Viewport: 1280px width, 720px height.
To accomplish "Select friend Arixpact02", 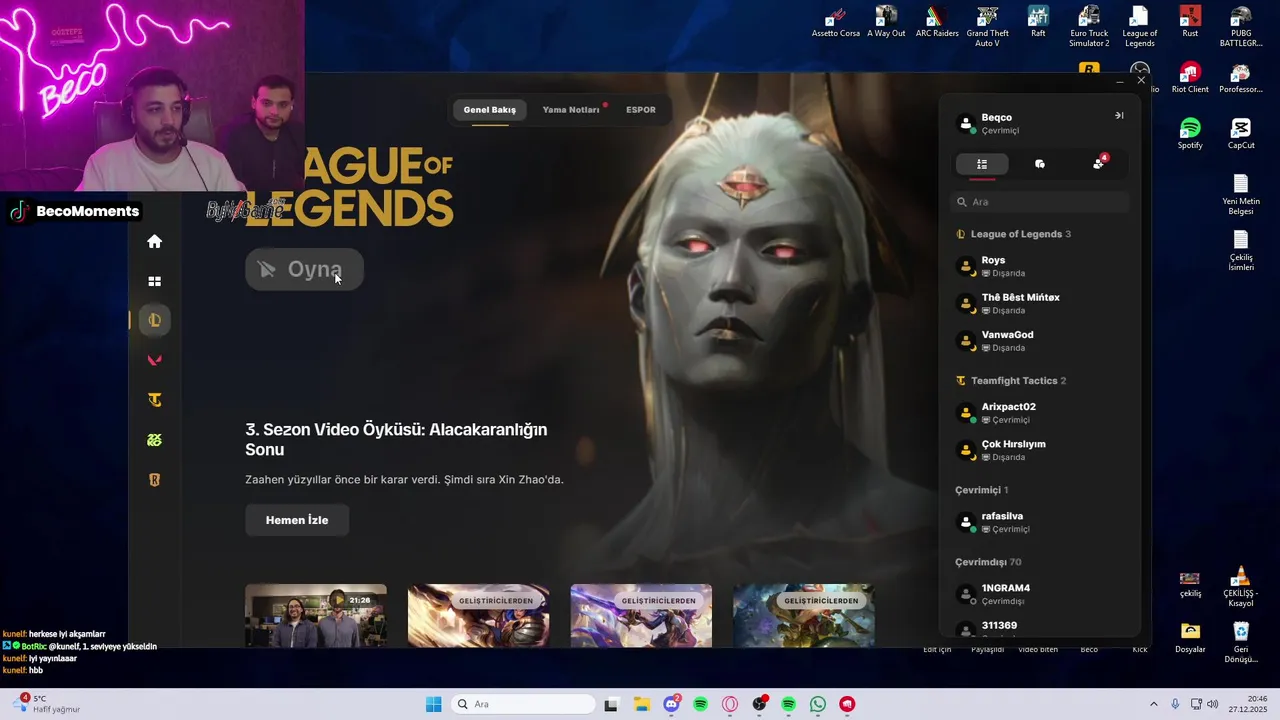I will [x=1040, y=413].
